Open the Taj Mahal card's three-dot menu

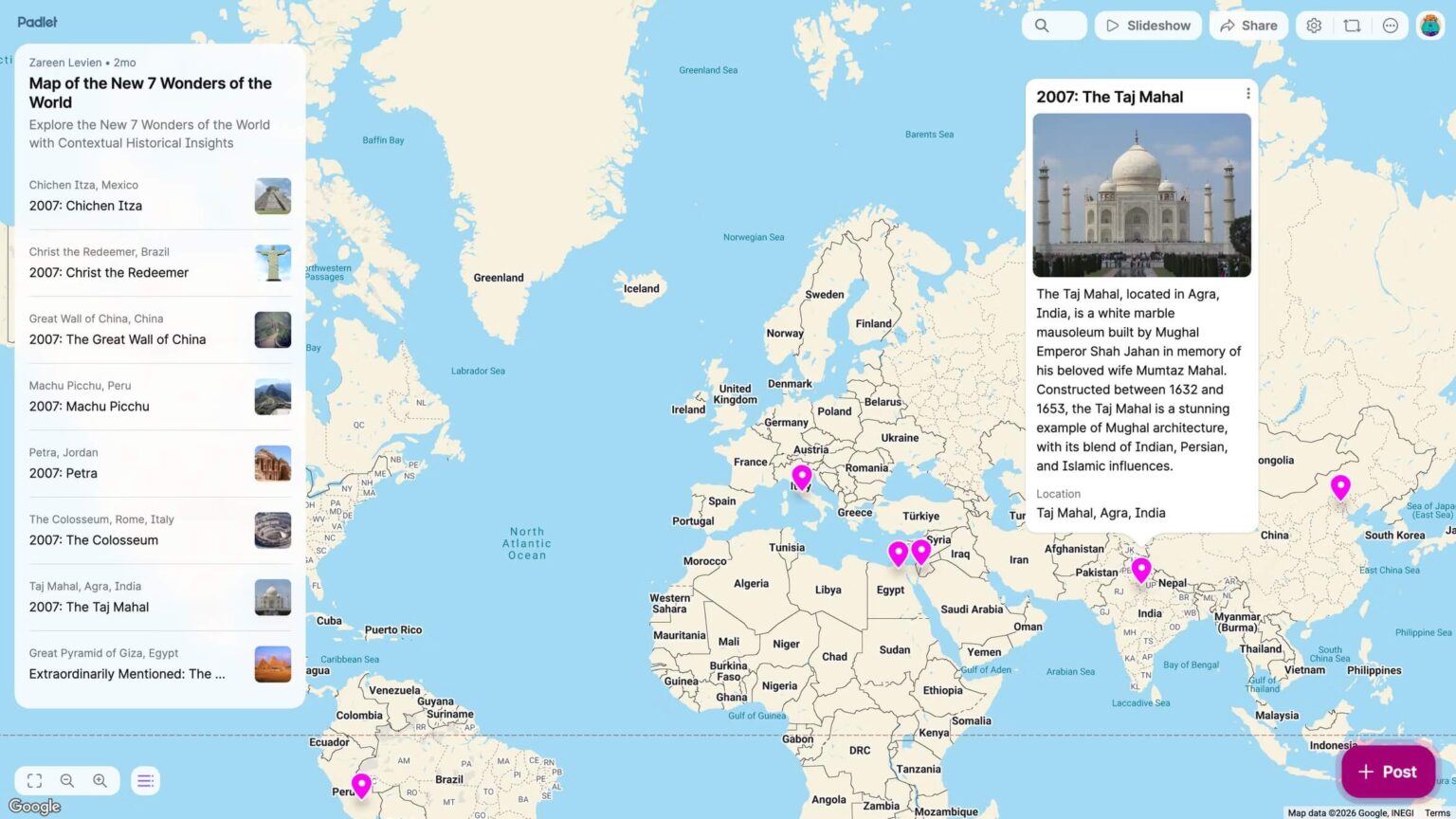tap(1248, 93)
